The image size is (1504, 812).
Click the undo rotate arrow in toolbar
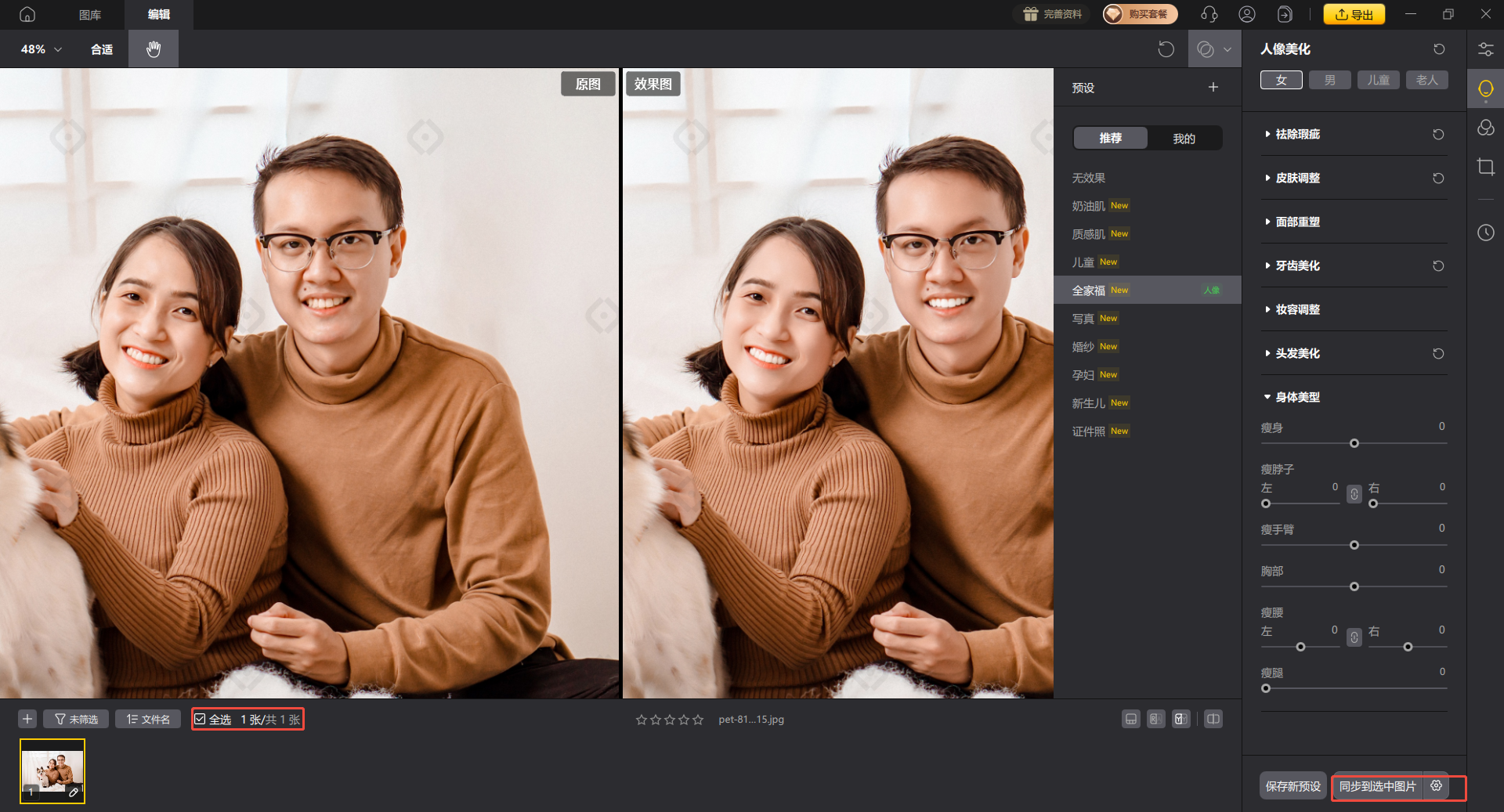coord(1166,49)
